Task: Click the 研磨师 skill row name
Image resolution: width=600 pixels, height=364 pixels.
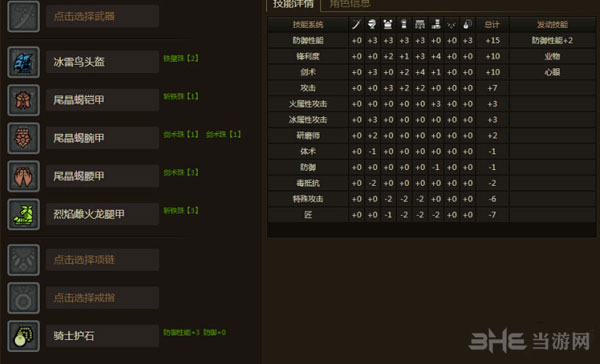Action: [308, 135]
